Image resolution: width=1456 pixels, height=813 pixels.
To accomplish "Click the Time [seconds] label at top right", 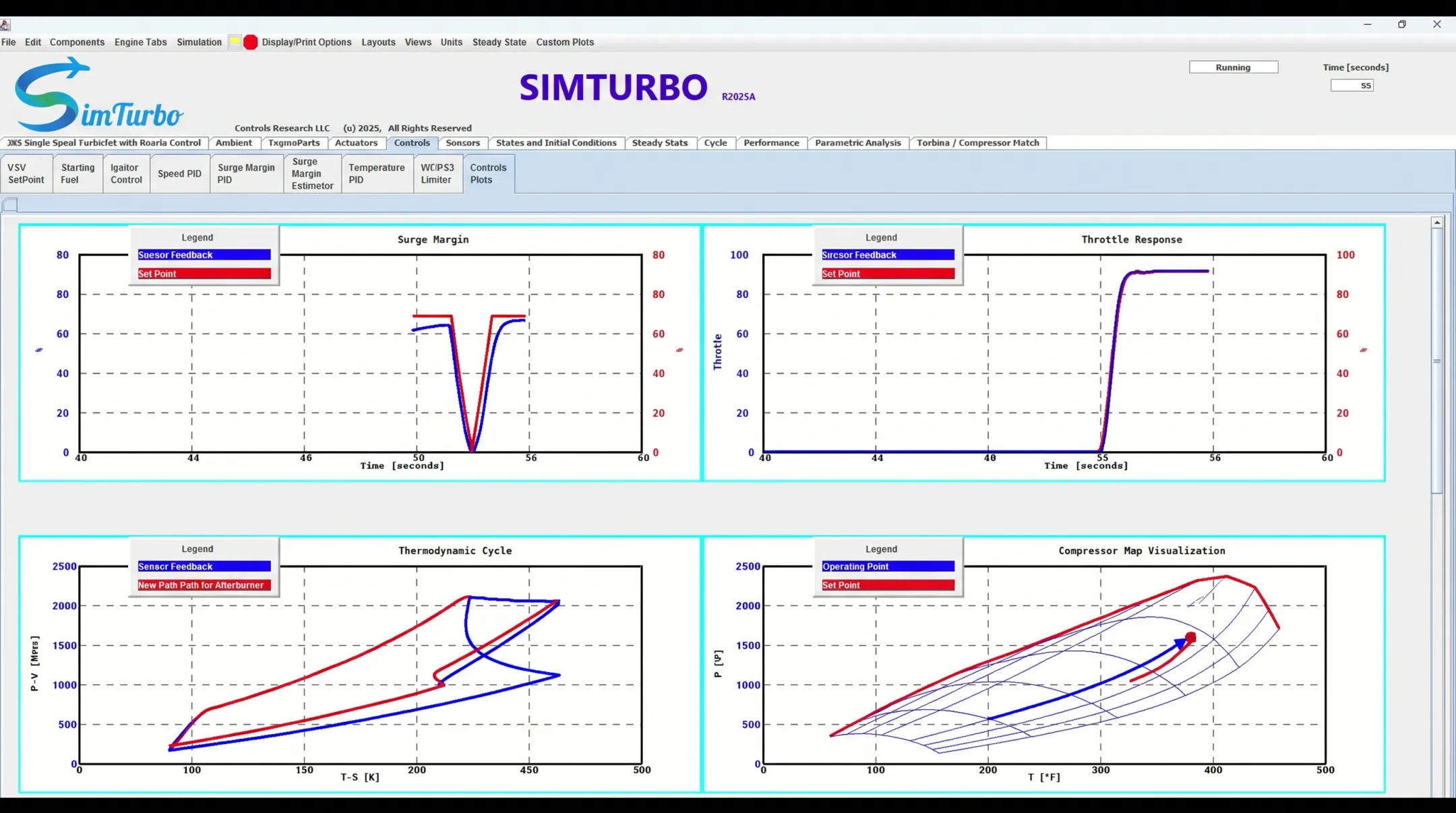I will [1356, 67].
